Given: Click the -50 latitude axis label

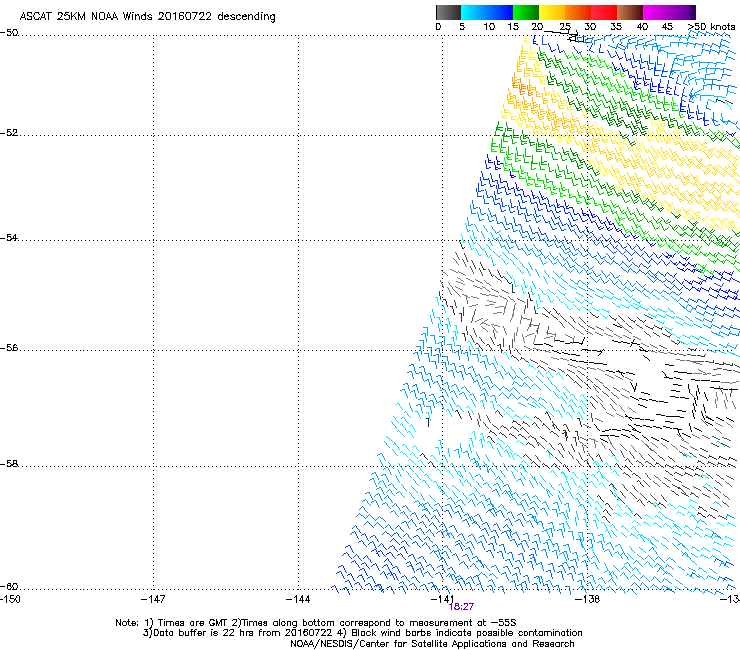Looking at the screenshot, I should pos(9,33).
